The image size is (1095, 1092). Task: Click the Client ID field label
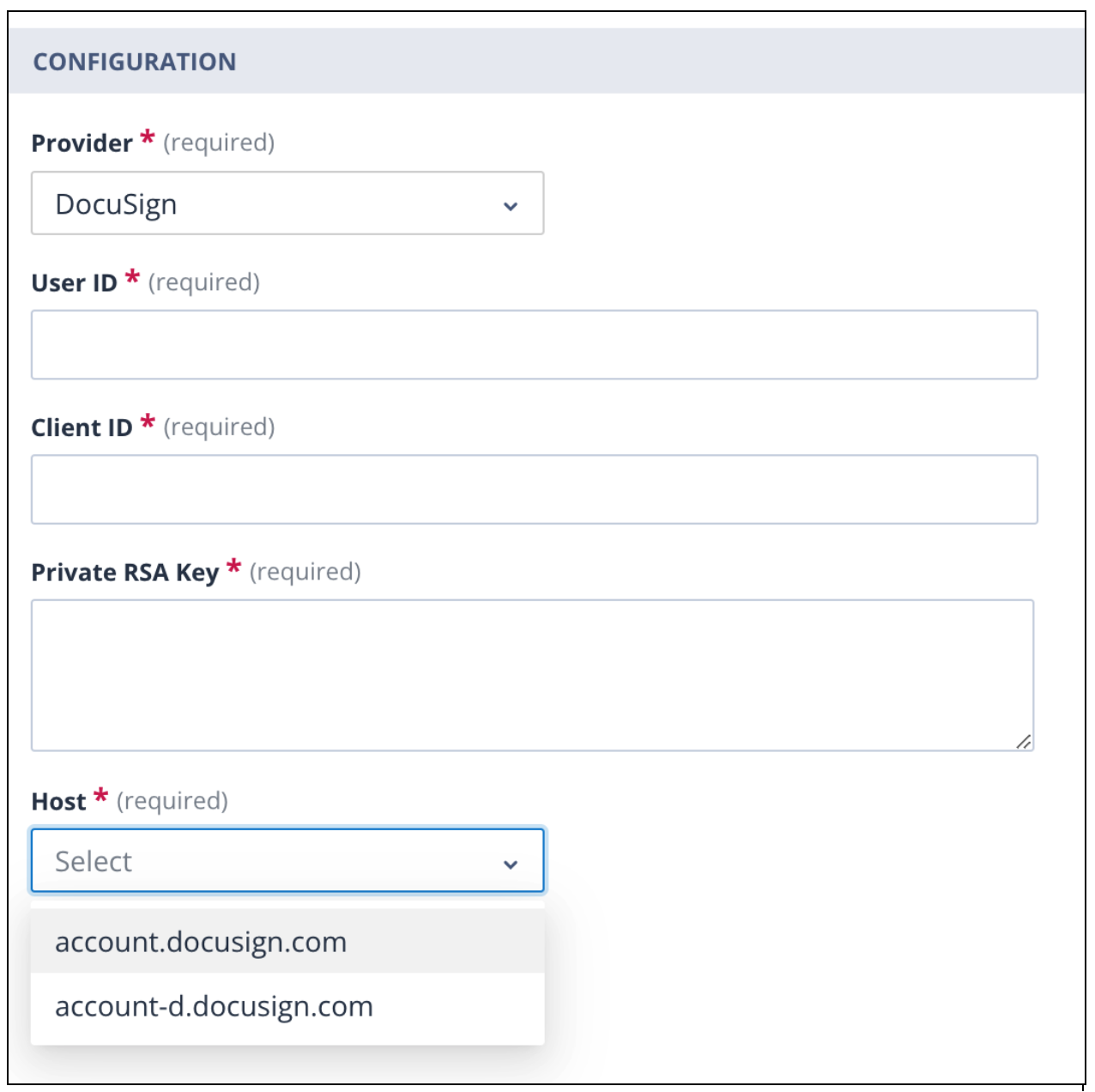[82, 428]
